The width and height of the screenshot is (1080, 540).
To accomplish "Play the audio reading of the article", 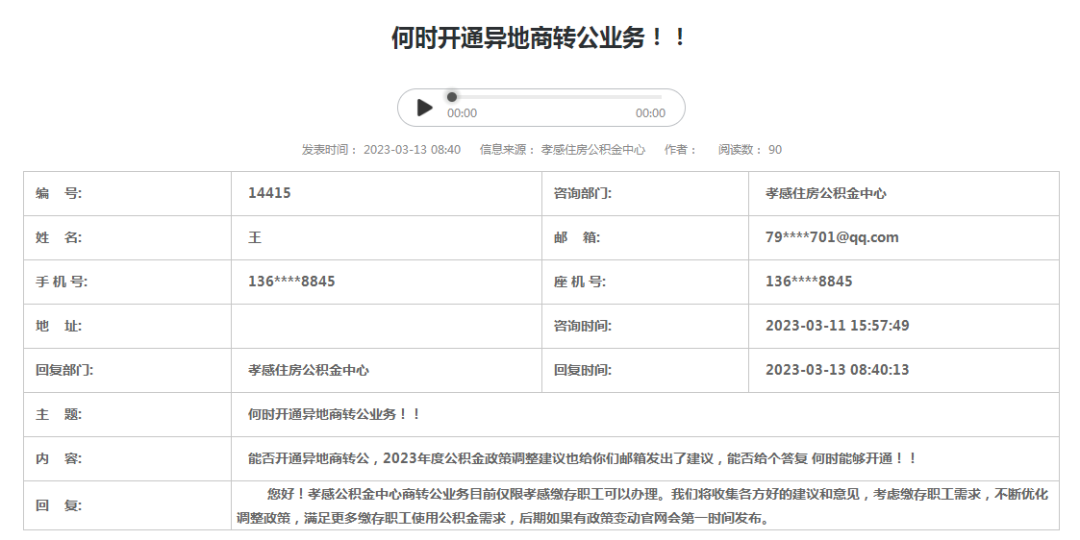I will coord(425,107).
